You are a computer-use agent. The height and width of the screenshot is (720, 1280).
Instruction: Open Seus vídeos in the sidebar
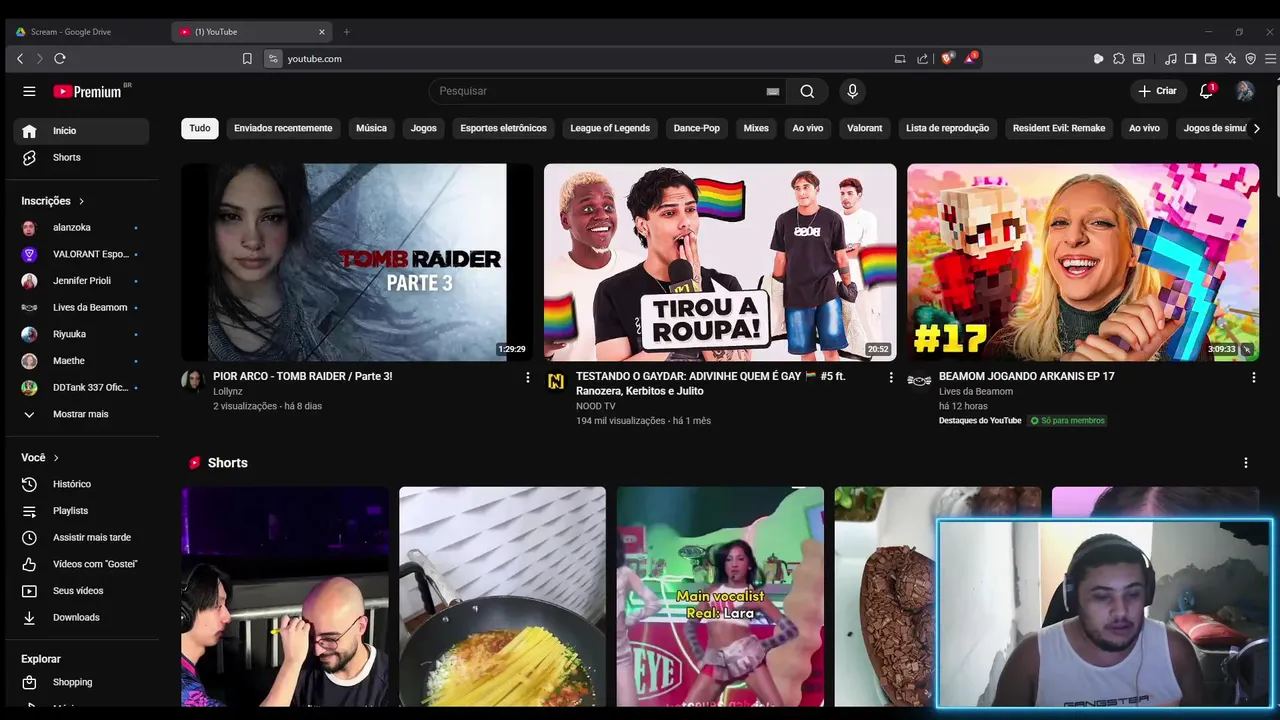[x=81, y=591]
